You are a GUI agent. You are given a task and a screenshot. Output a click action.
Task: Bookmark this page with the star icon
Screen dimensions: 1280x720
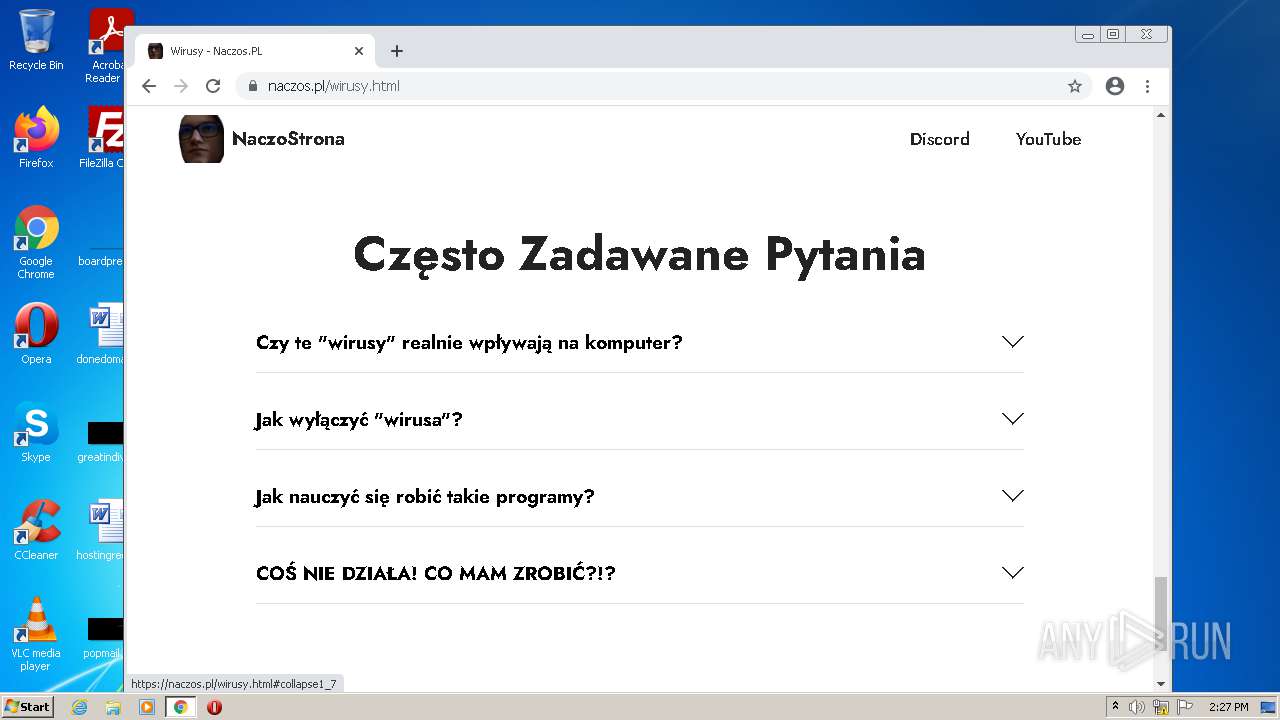tap(1075, 86)
